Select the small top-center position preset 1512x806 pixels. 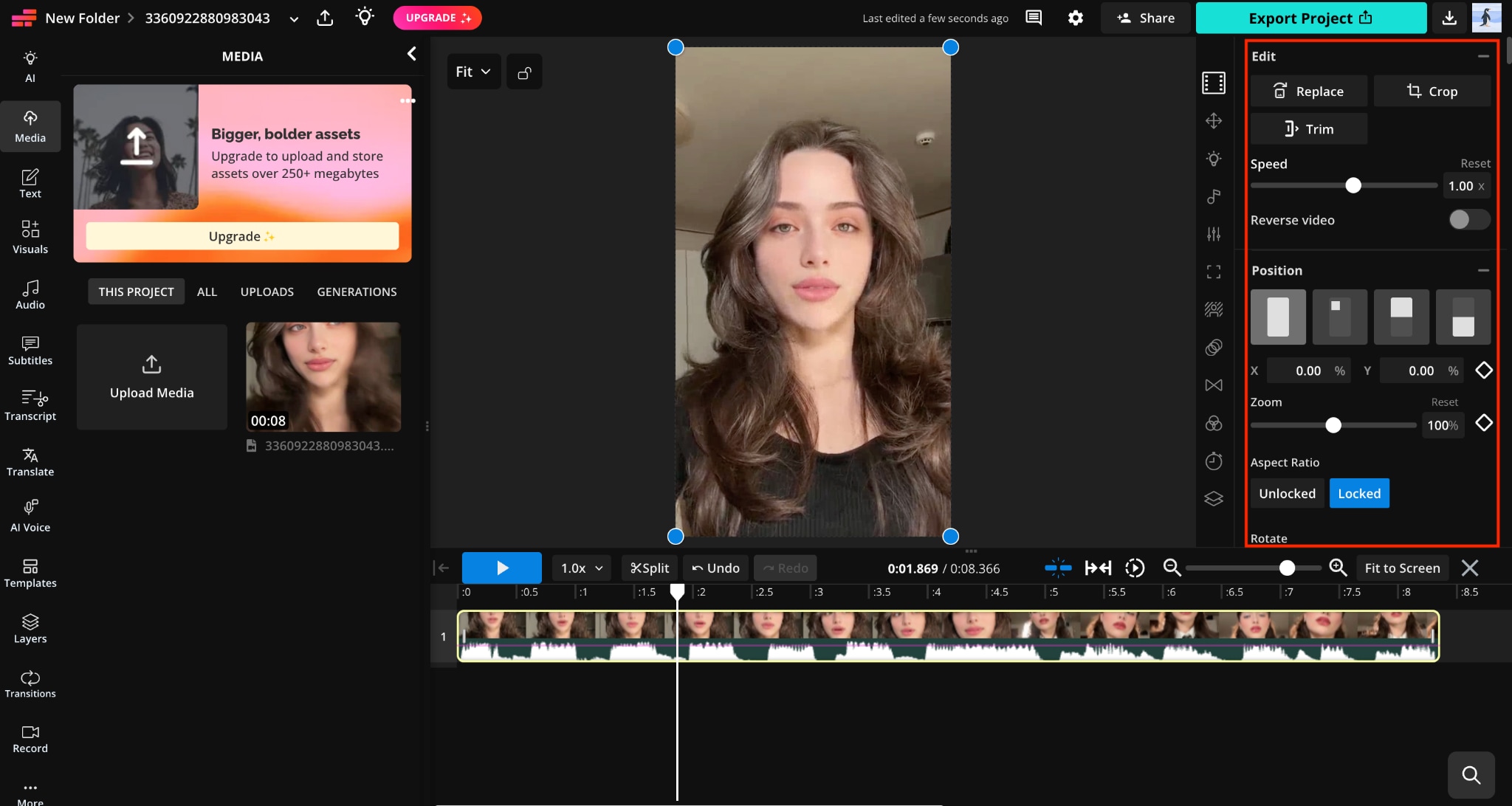click(x=1340, y=317)
